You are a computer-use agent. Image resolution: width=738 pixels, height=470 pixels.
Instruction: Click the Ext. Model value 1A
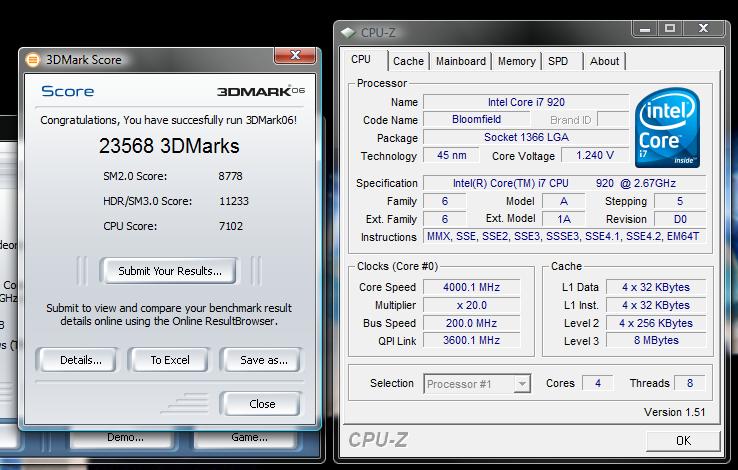563,219
